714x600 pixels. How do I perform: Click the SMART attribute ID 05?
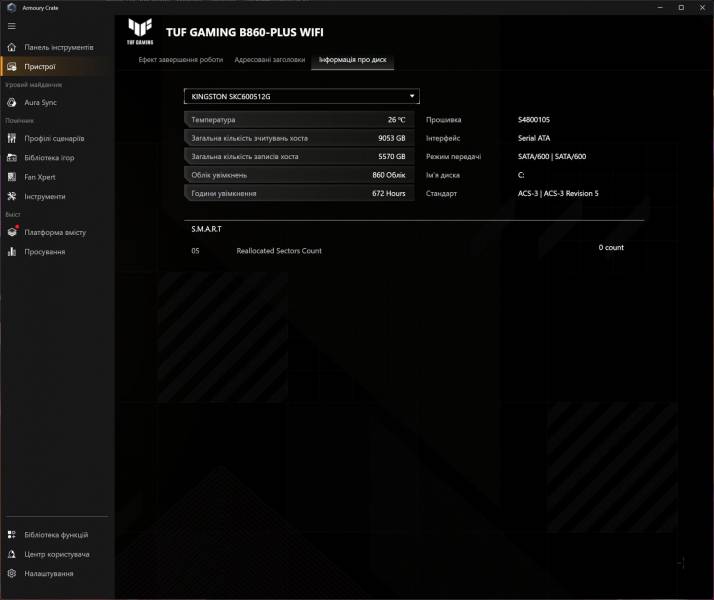coord(195,251)
